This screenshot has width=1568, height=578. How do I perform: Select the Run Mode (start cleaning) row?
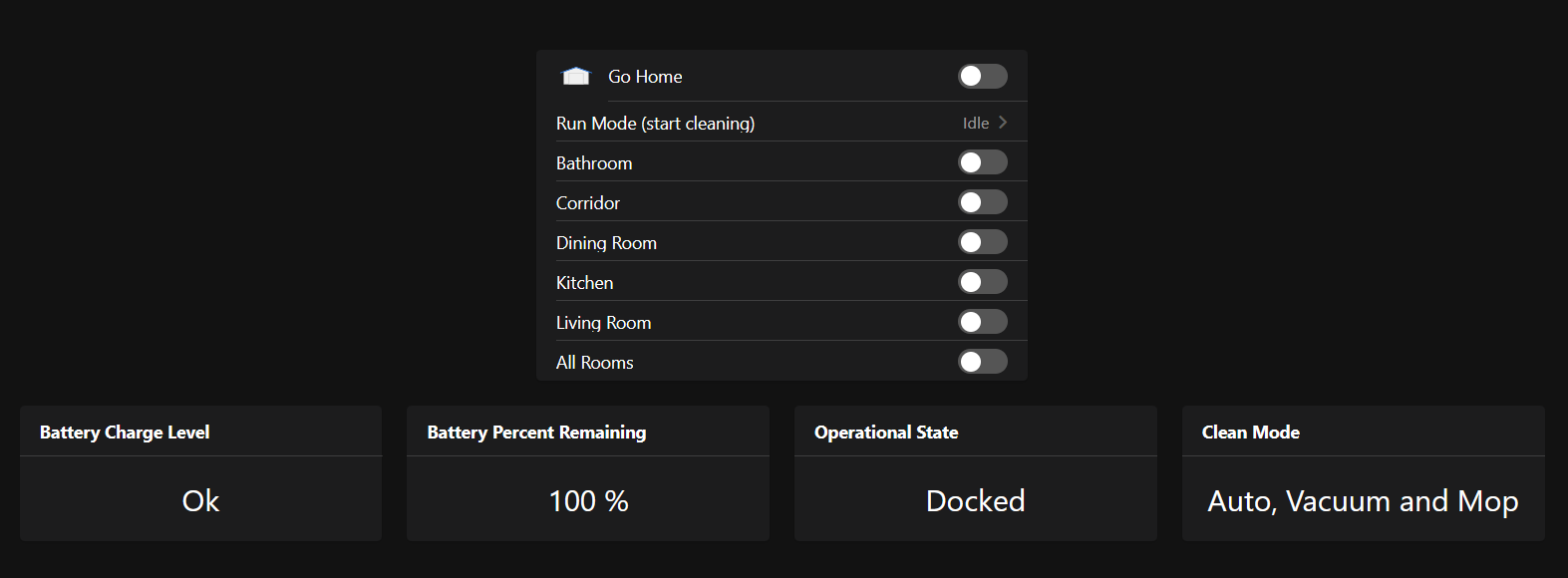pos(782,123)
